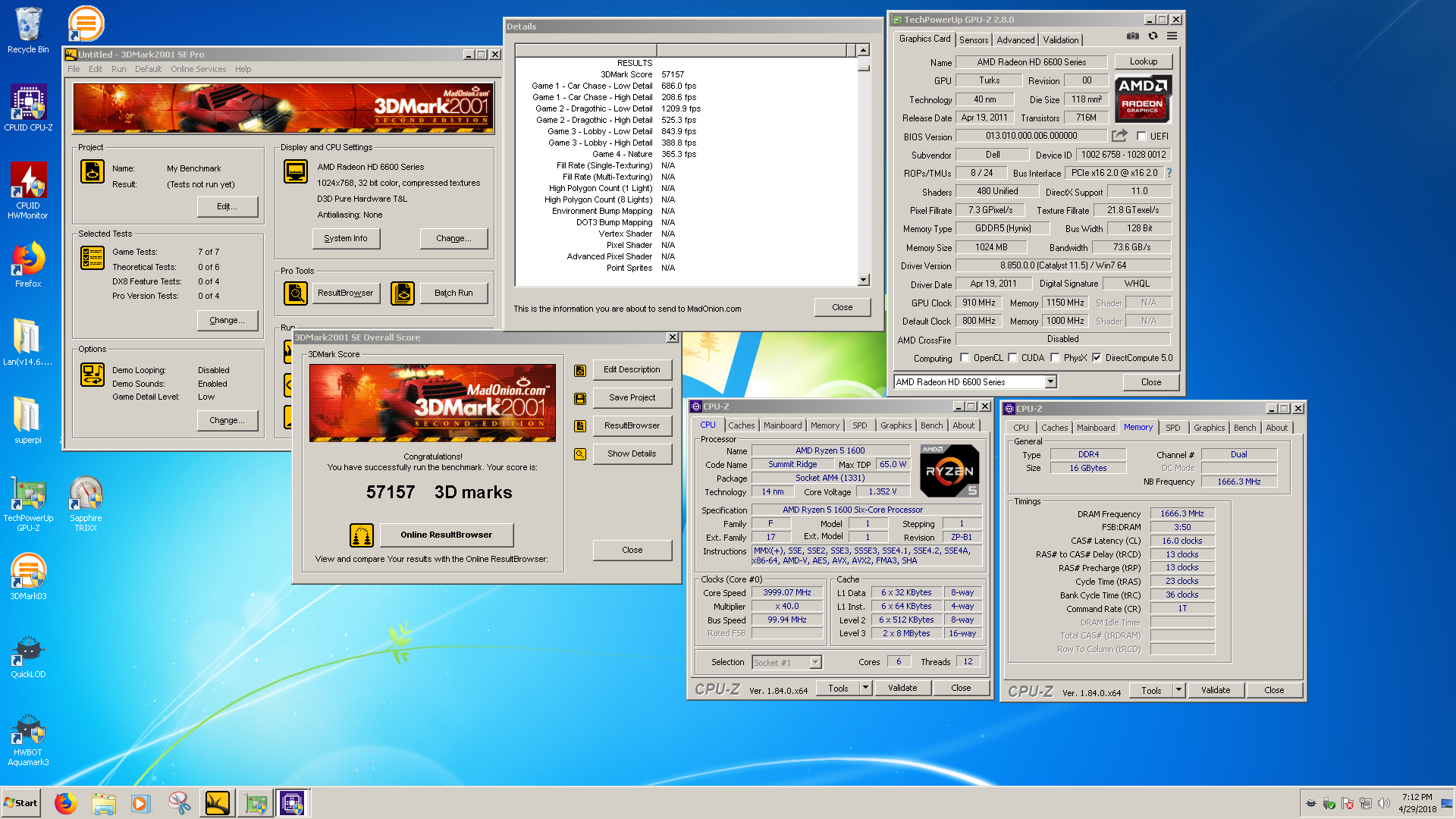Toggle the UEFI checkbox in GPU-Z
Image resolution: width=1456 pixels, height=819 pixels.
click(1142, 136)
